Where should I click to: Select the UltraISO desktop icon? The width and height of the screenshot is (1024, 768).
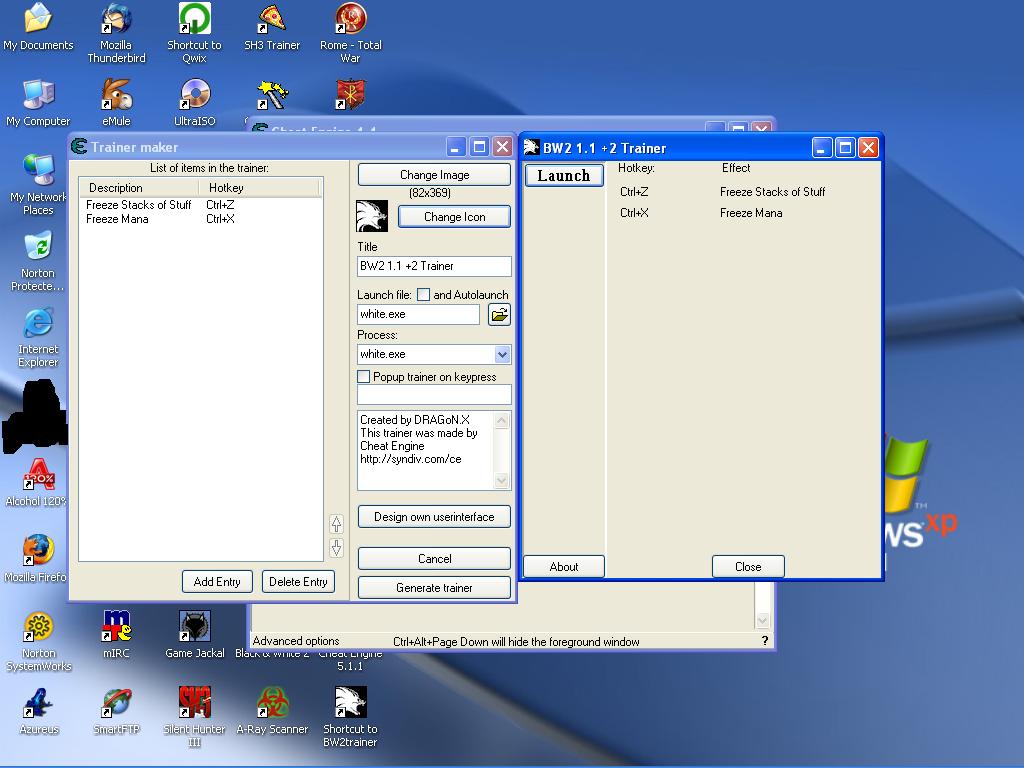point(194,97)
